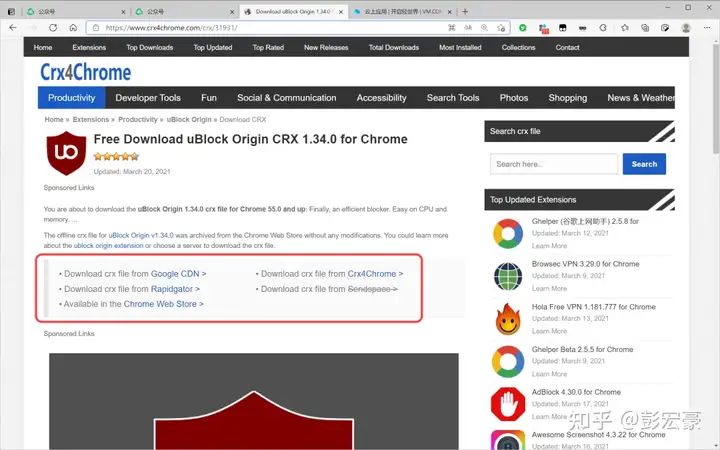Download crx file from Google CDN

pyautogui.click(x=178, y=274)
